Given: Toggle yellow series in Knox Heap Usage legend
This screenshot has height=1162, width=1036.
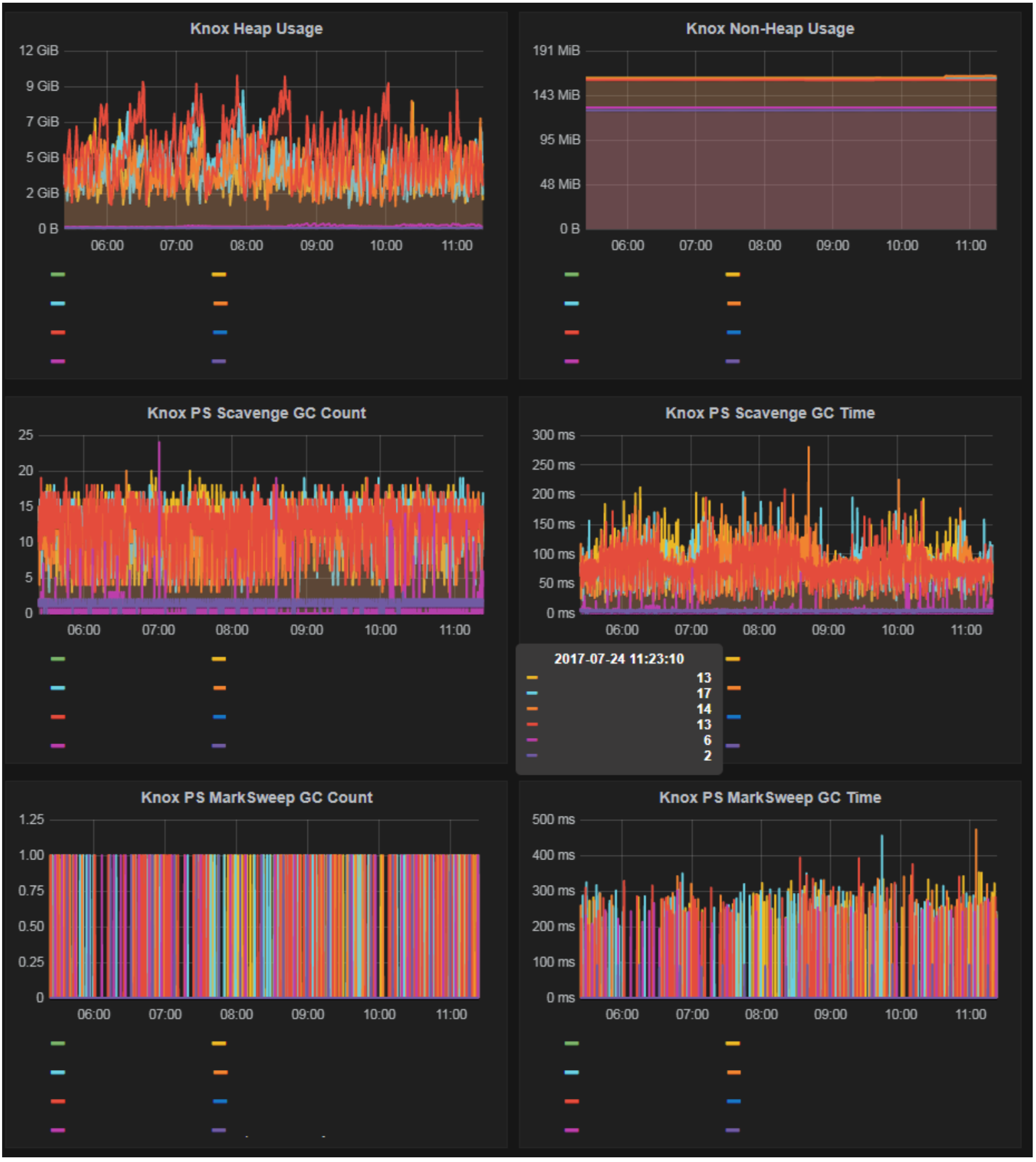Looking at the screenshot, I should tap(219, 274).
